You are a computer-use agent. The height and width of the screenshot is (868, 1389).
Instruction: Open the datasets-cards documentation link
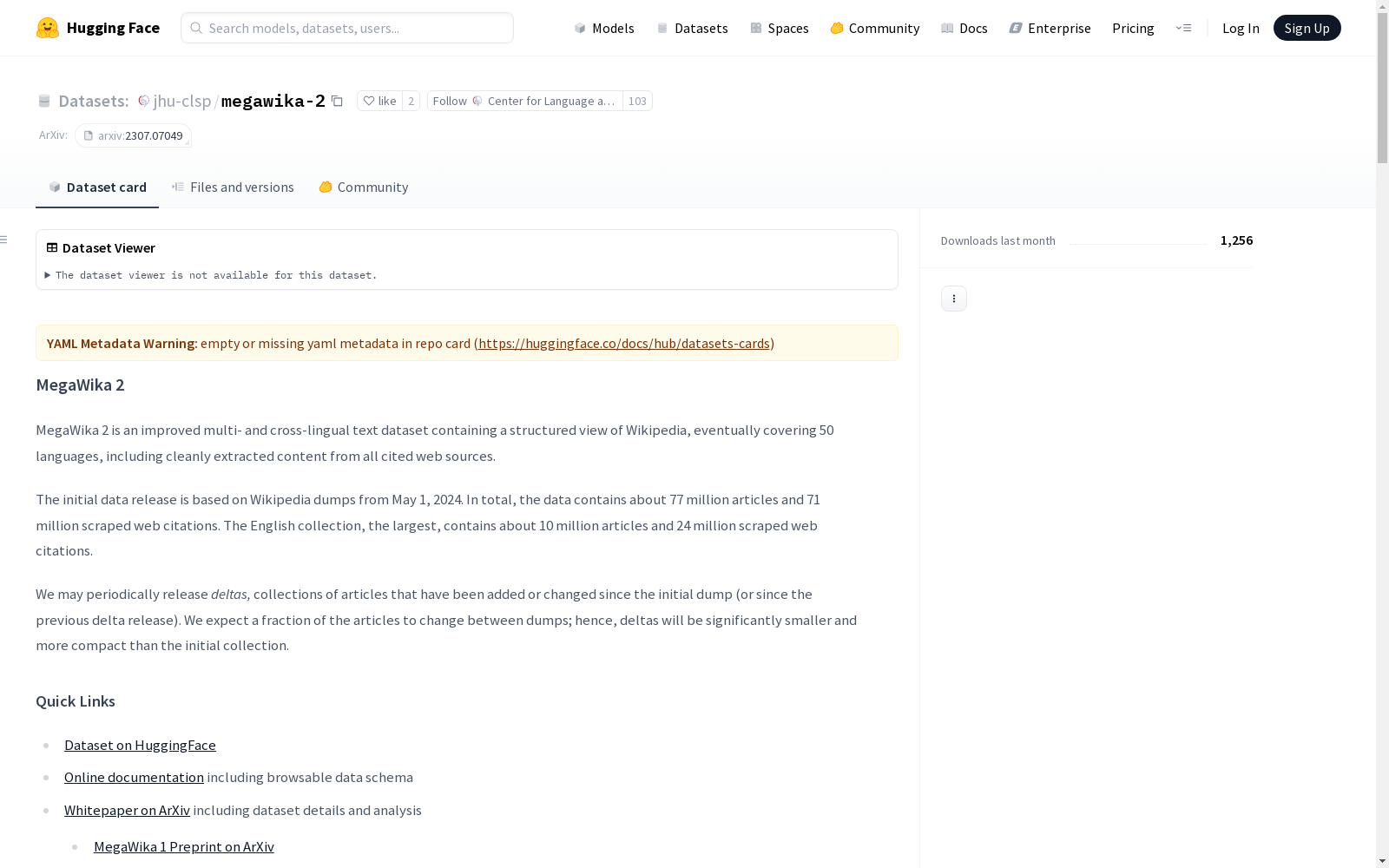[624, 343]
